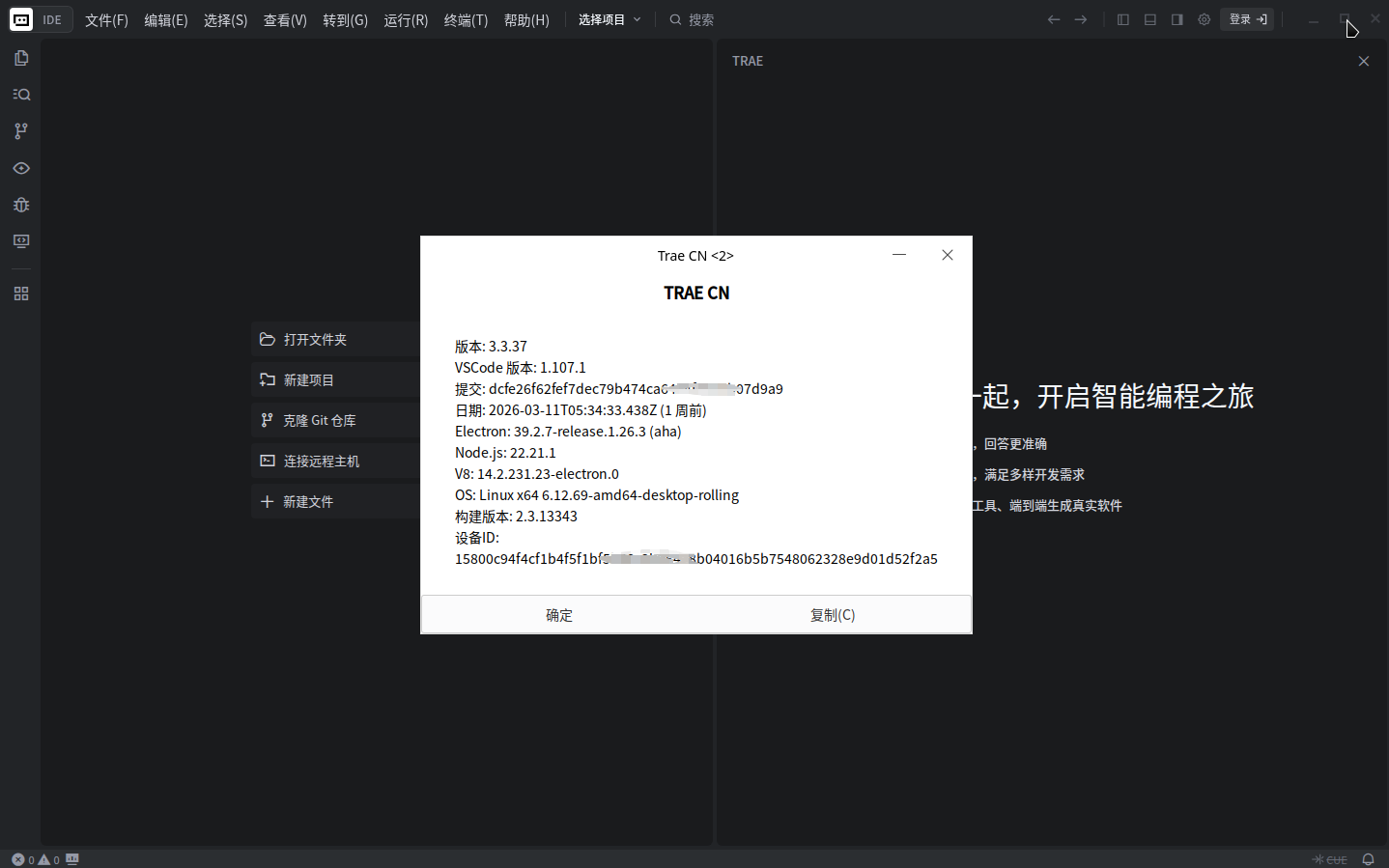This screenshot has width=1389, height=868.
Task: Open the 编辑(E) menu
Action: click(x=166, y=20)
